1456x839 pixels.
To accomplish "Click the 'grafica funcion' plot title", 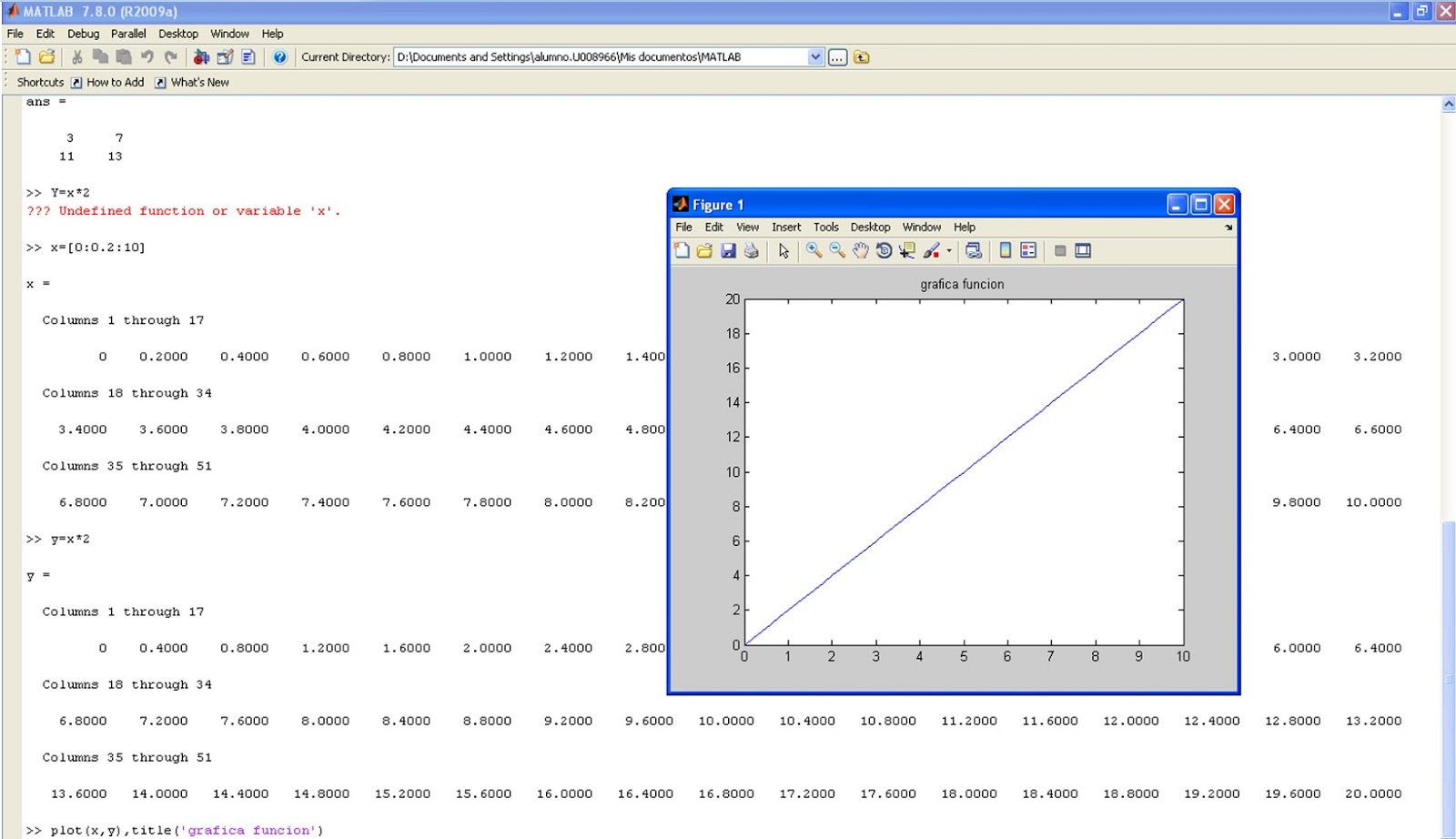I will point(962,284).
